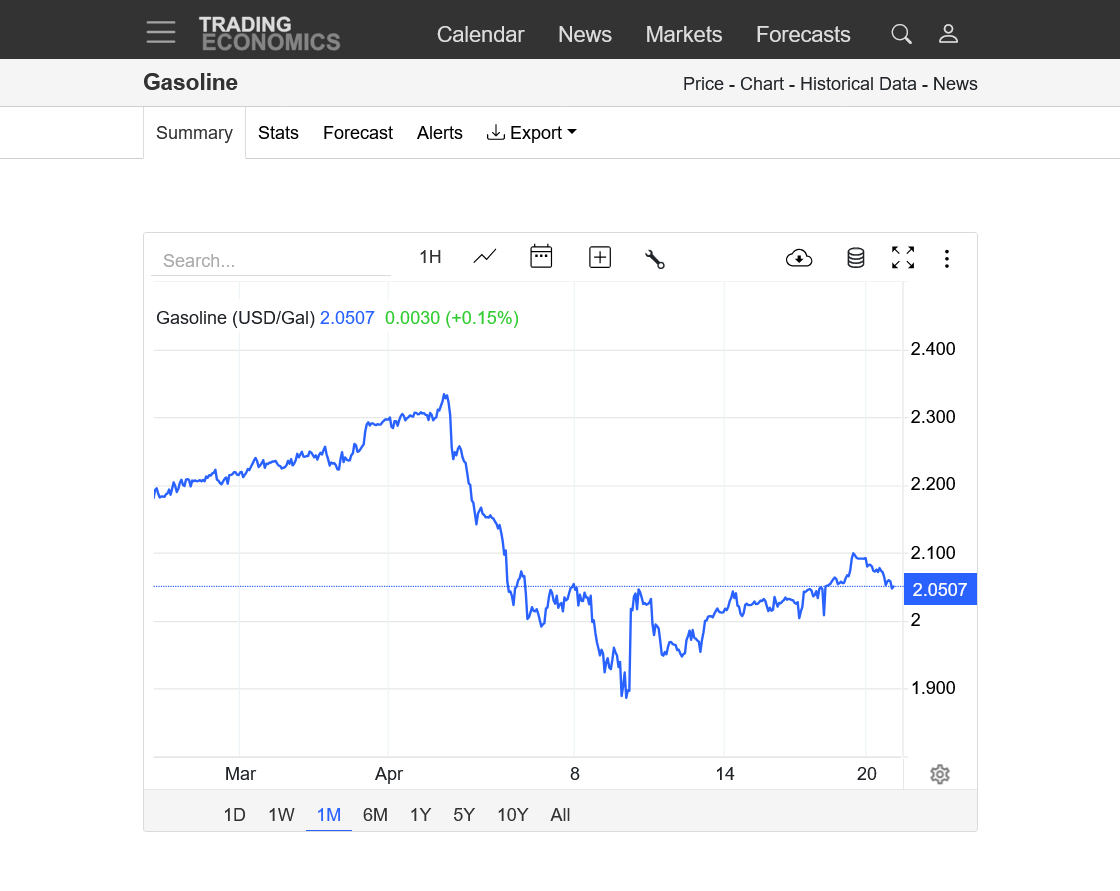Viewport: 1120px width, 891px height.
Task: Open chart settings gear icon
Action: (x=939, y=774)
